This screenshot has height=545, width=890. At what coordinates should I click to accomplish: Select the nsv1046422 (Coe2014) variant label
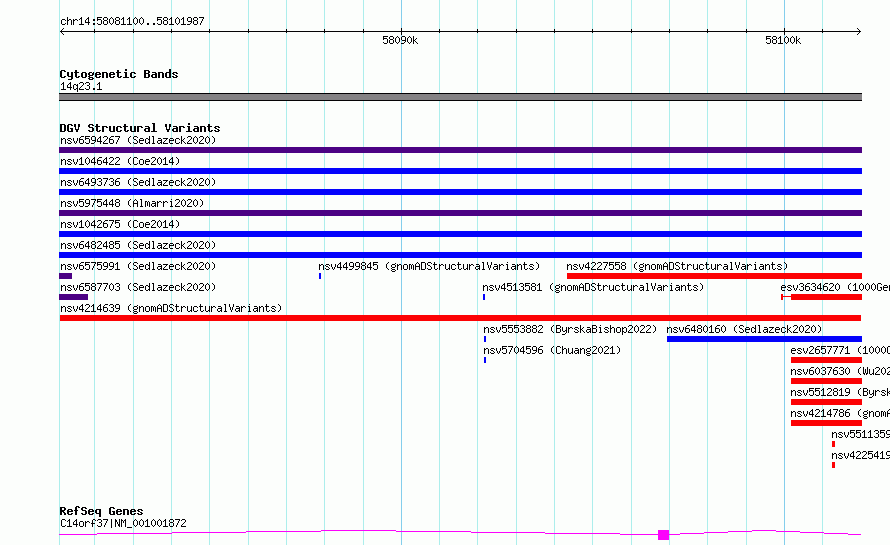click(120, 161)
